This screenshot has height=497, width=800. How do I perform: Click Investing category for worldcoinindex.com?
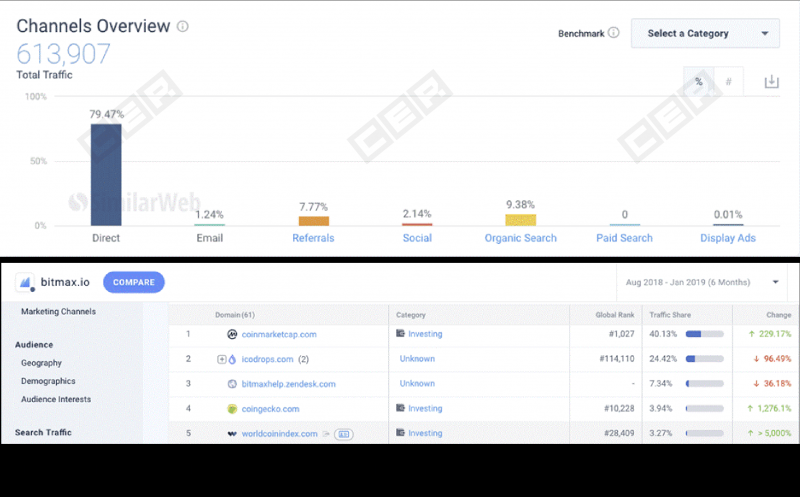[x=425, y=433]
